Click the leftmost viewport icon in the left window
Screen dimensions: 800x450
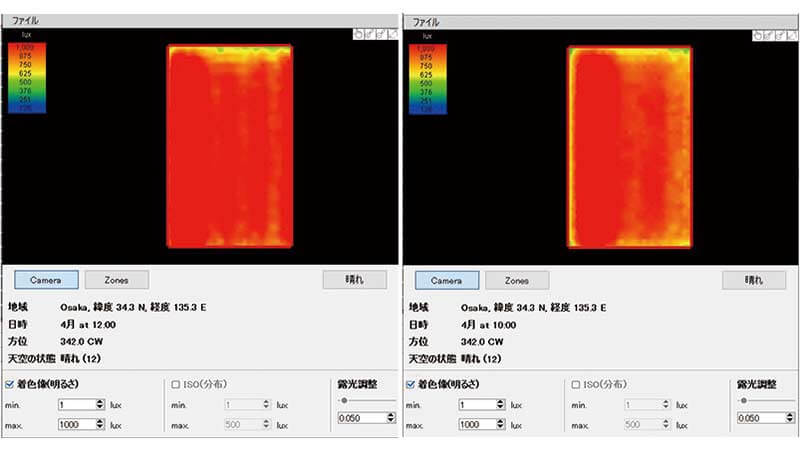tap(358, 34)
